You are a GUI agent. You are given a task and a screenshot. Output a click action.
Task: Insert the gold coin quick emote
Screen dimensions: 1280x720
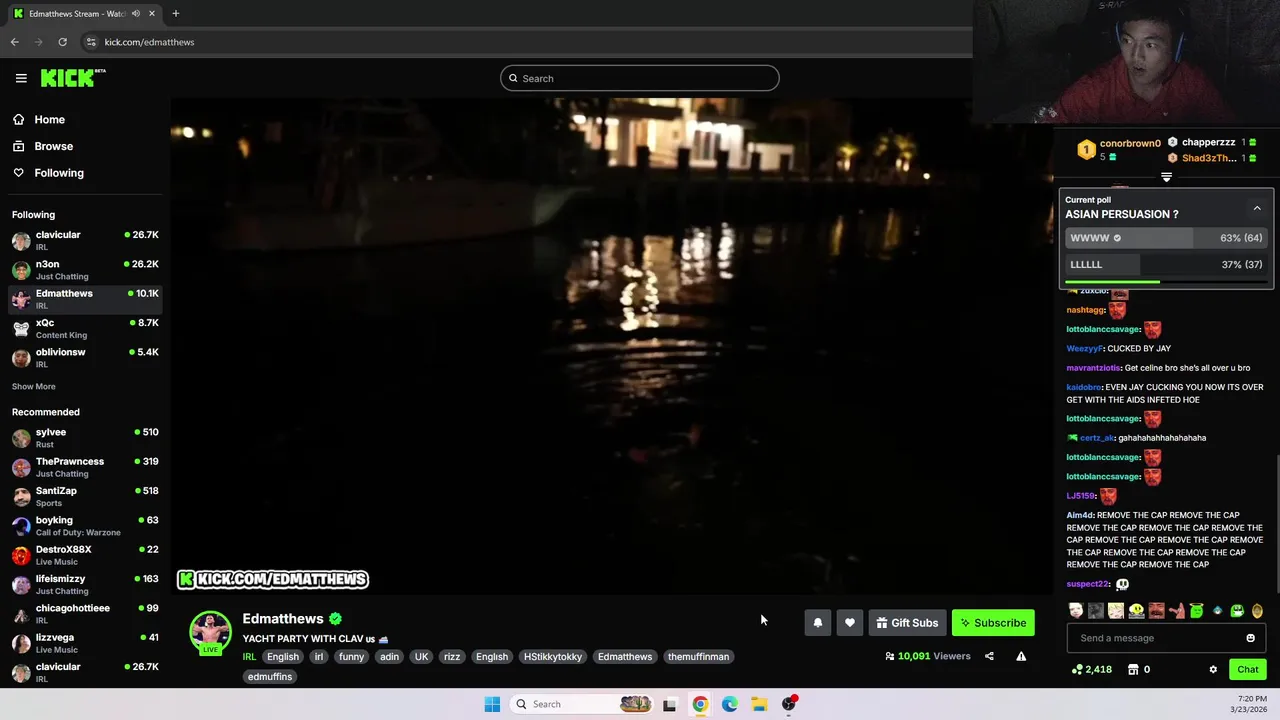[x=1257, y=611]
